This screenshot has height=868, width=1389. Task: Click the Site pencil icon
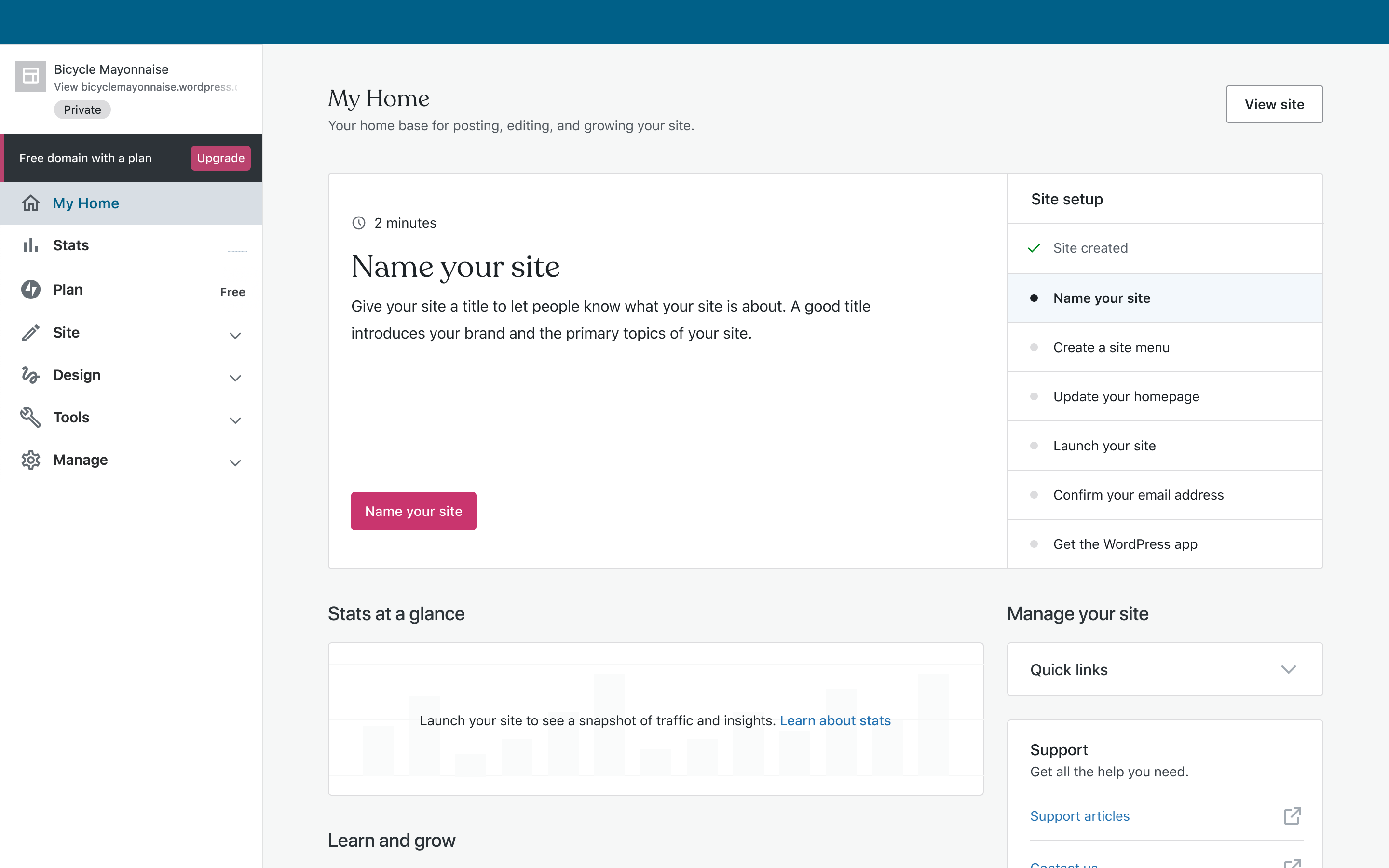pyautogui.click(x=30, y=332)
